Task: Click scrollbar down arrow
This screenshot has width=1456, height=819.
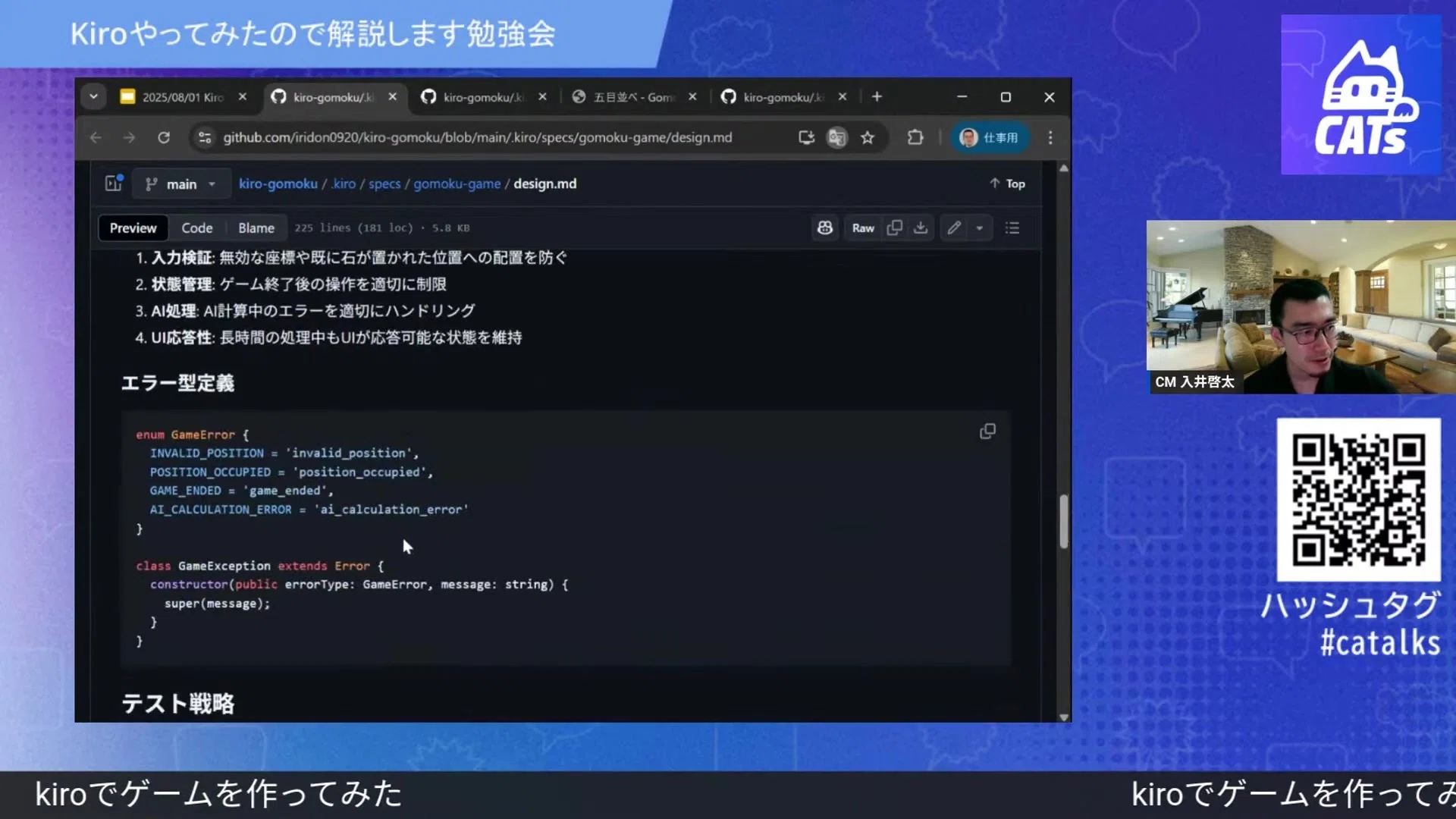Action: 1064,717
